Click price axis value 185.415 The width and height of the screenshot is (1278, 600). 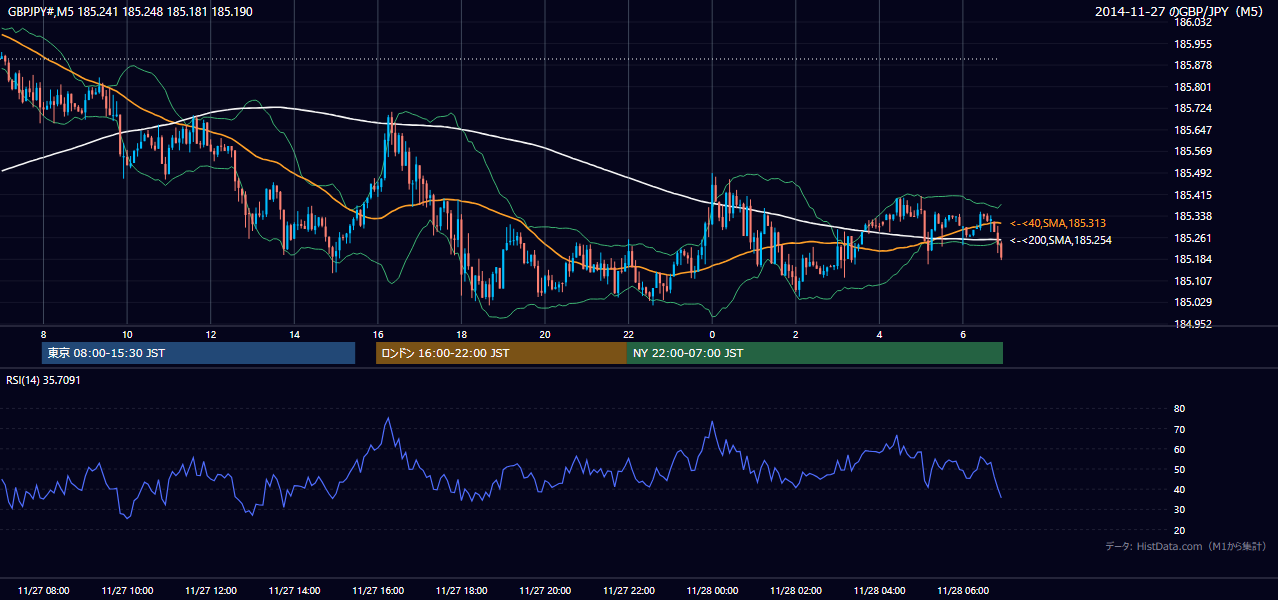point(1192,195)
